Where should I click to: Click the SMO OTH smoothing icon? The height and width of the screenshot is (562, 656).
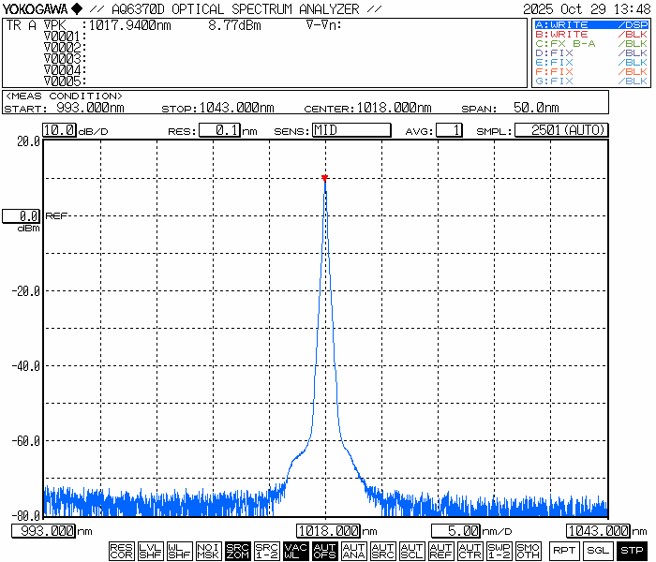click(x=528, y=550)
